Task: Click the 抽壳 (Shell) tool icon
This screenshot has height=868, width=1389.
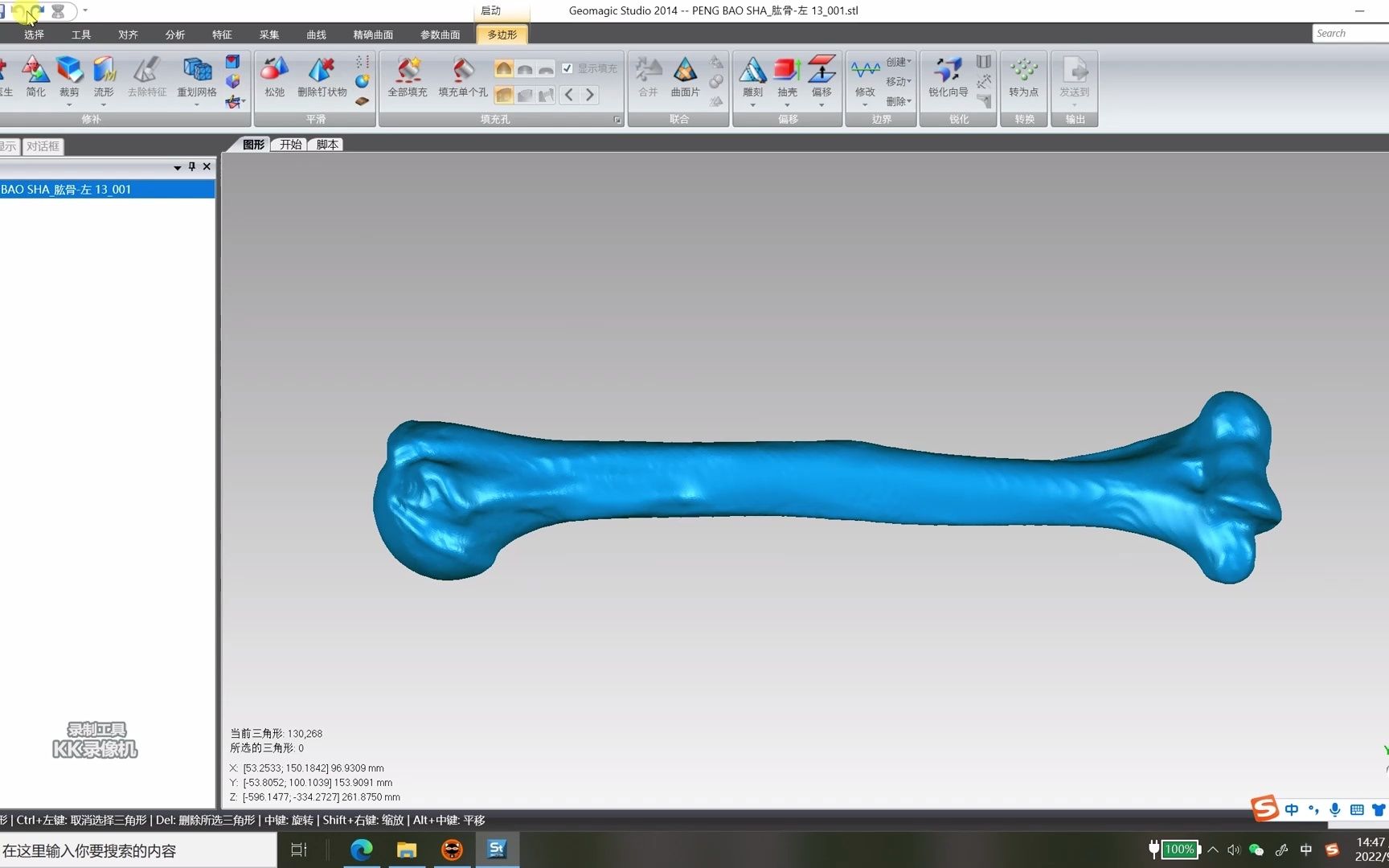Action: coord(787,71)
